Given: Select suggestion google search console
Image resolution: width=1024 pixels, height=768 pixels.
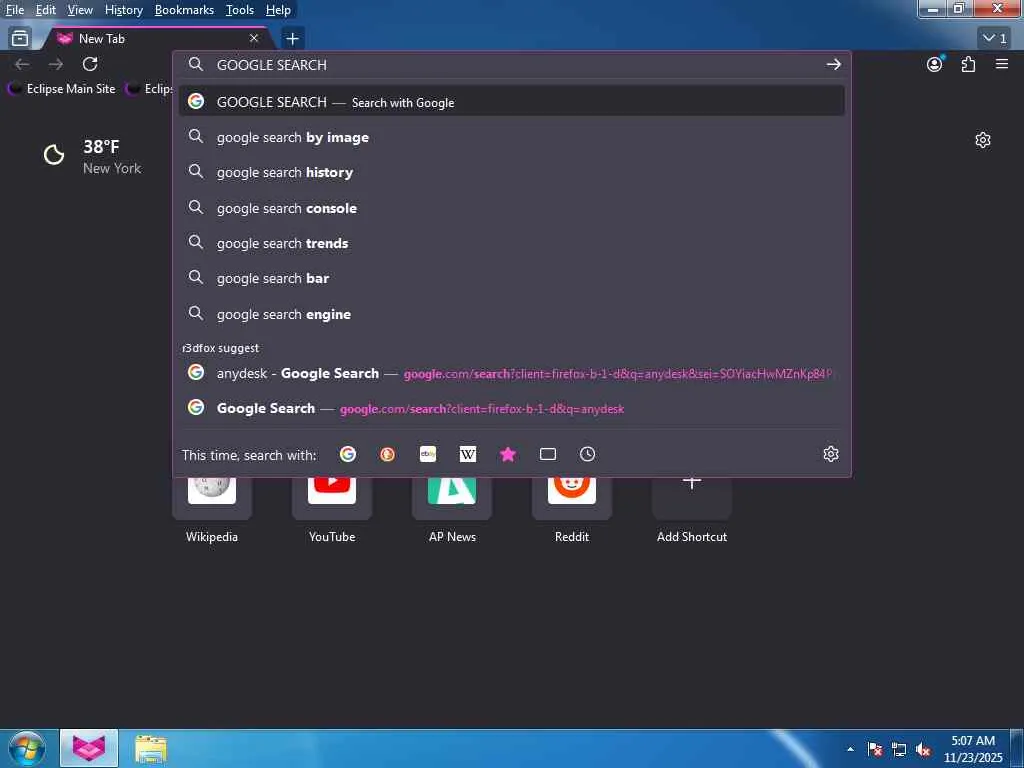Looking at the screenshot, I should (x=512, y=208).
